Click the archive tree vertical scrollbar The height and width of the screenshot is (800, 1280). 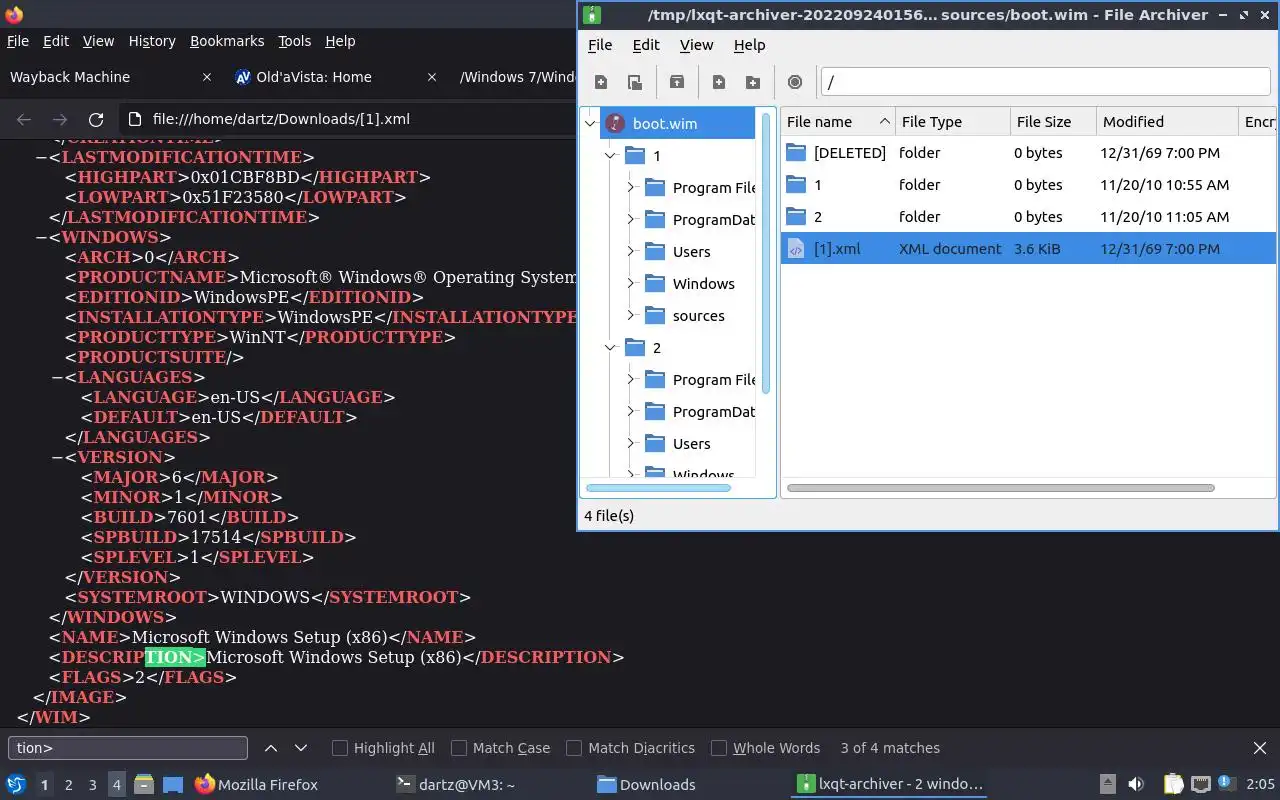tap(767, 252)
